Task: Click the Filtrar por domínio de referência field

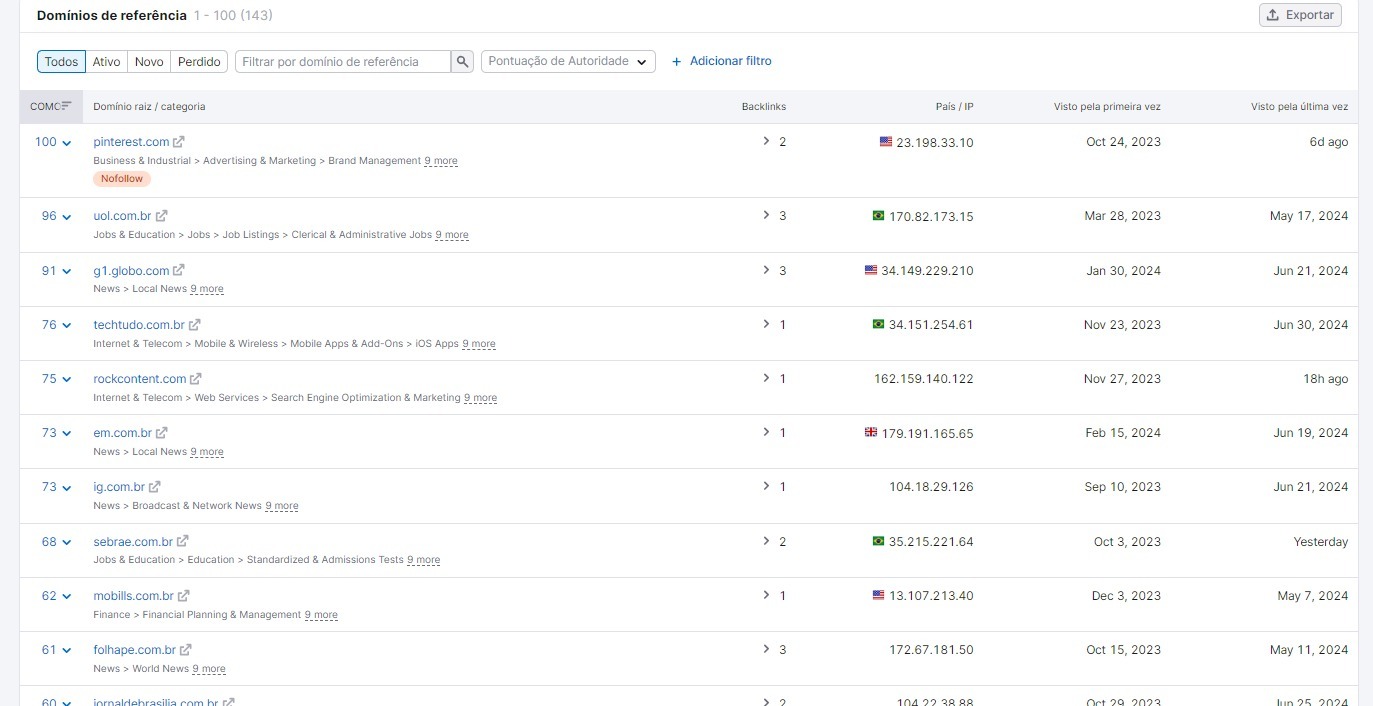Action: tap(343, 62)
